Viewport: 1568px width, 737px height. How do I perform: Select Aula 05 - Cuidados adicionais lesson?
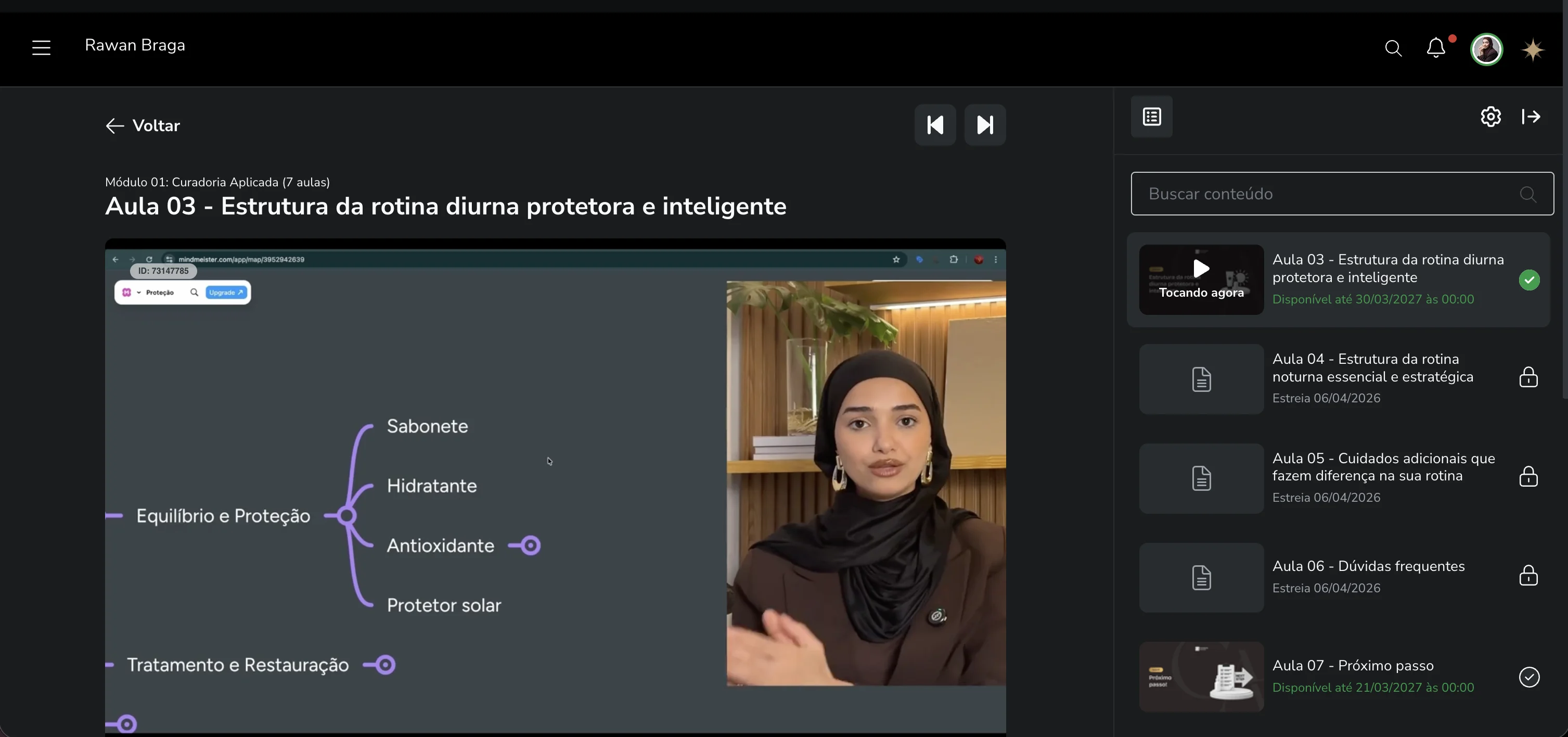(x=1383, y=467)
